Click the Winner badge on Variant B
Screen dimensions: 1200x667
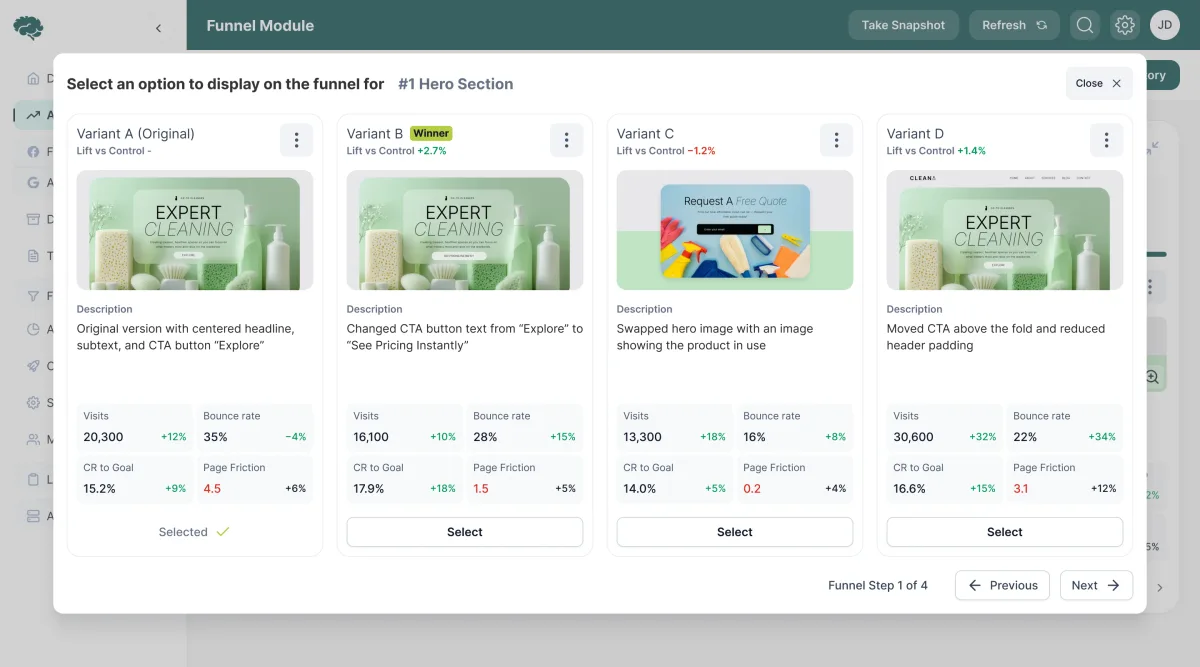431,133
